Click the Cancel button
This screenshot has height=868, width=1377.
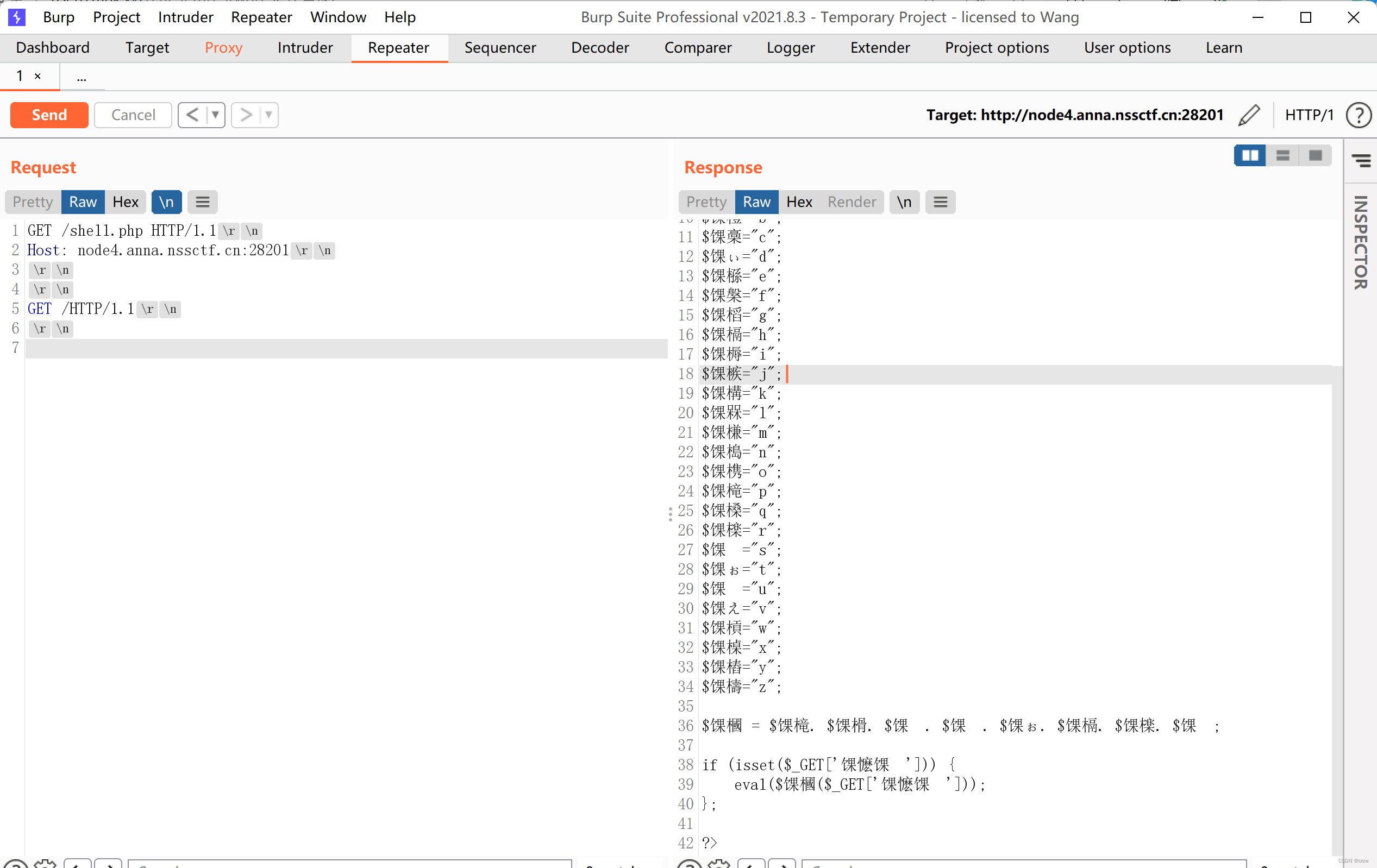click(x=133, y=115)
